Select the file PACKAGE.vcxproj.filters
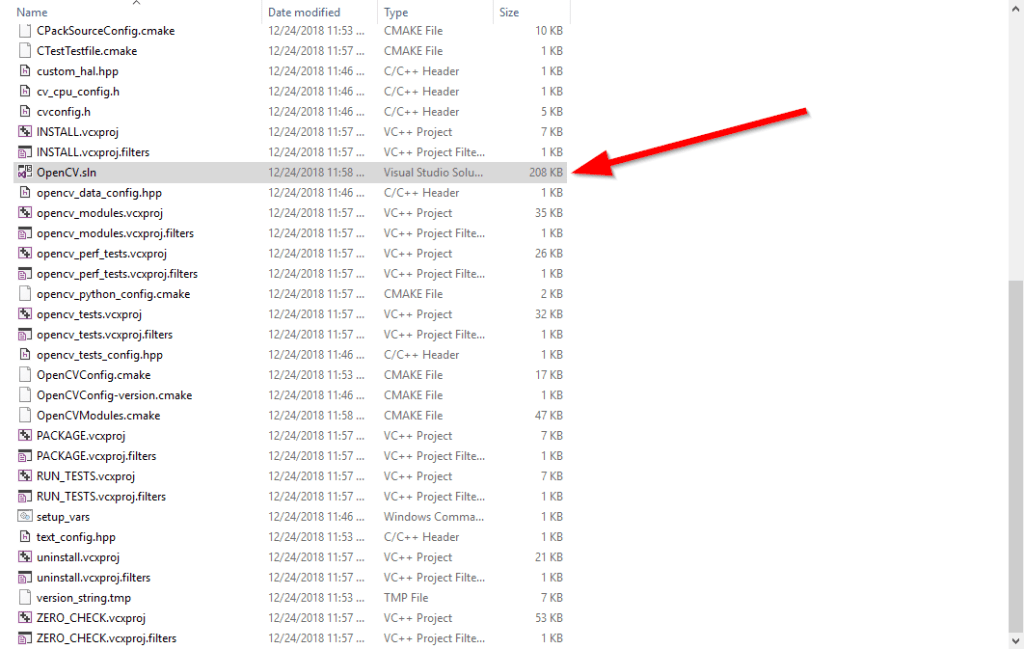Screen dimensions: 1024x649 [97, 456]
